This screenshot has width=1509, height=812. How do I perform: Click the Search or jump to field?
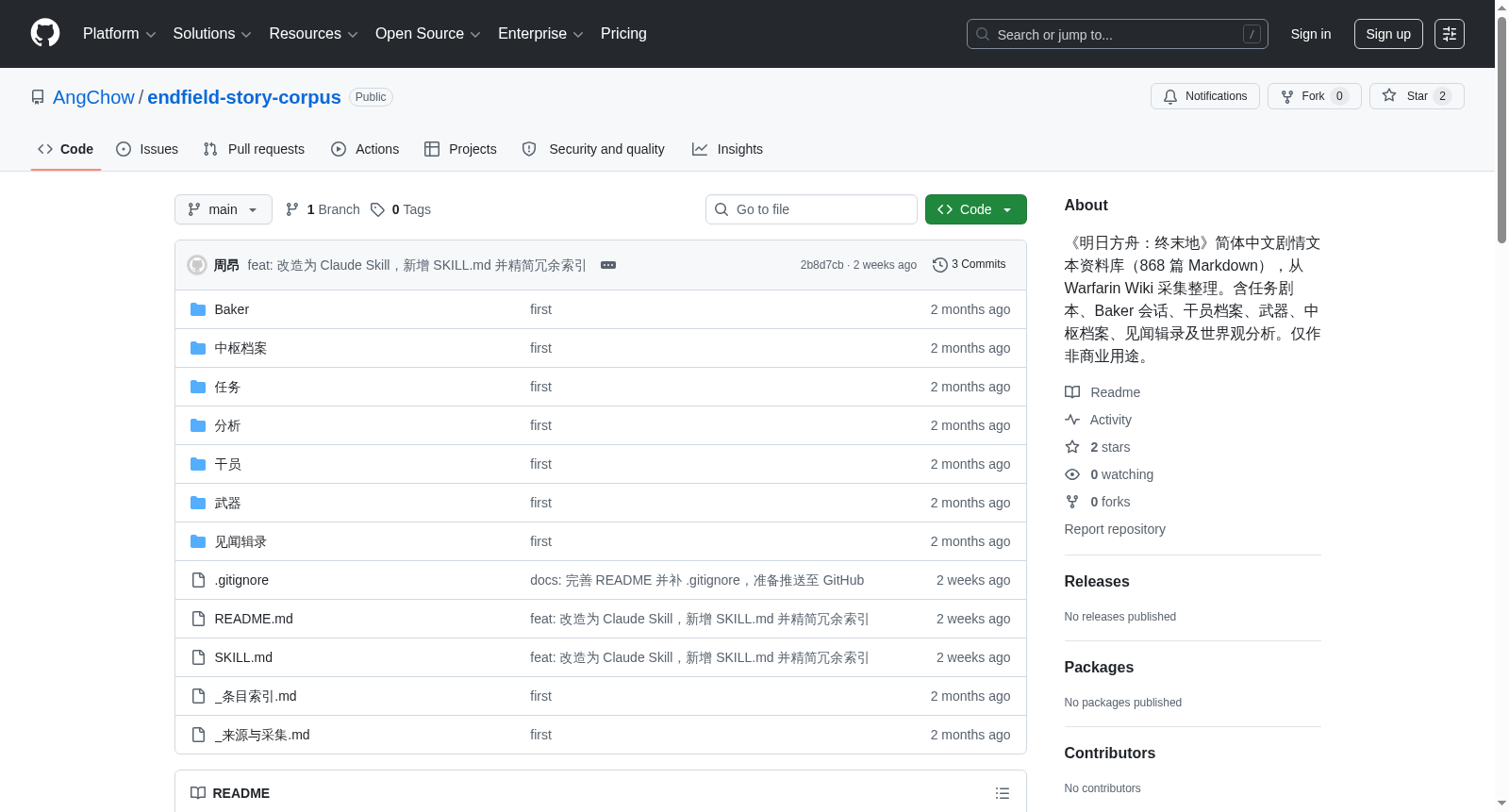click(1118, 34)
